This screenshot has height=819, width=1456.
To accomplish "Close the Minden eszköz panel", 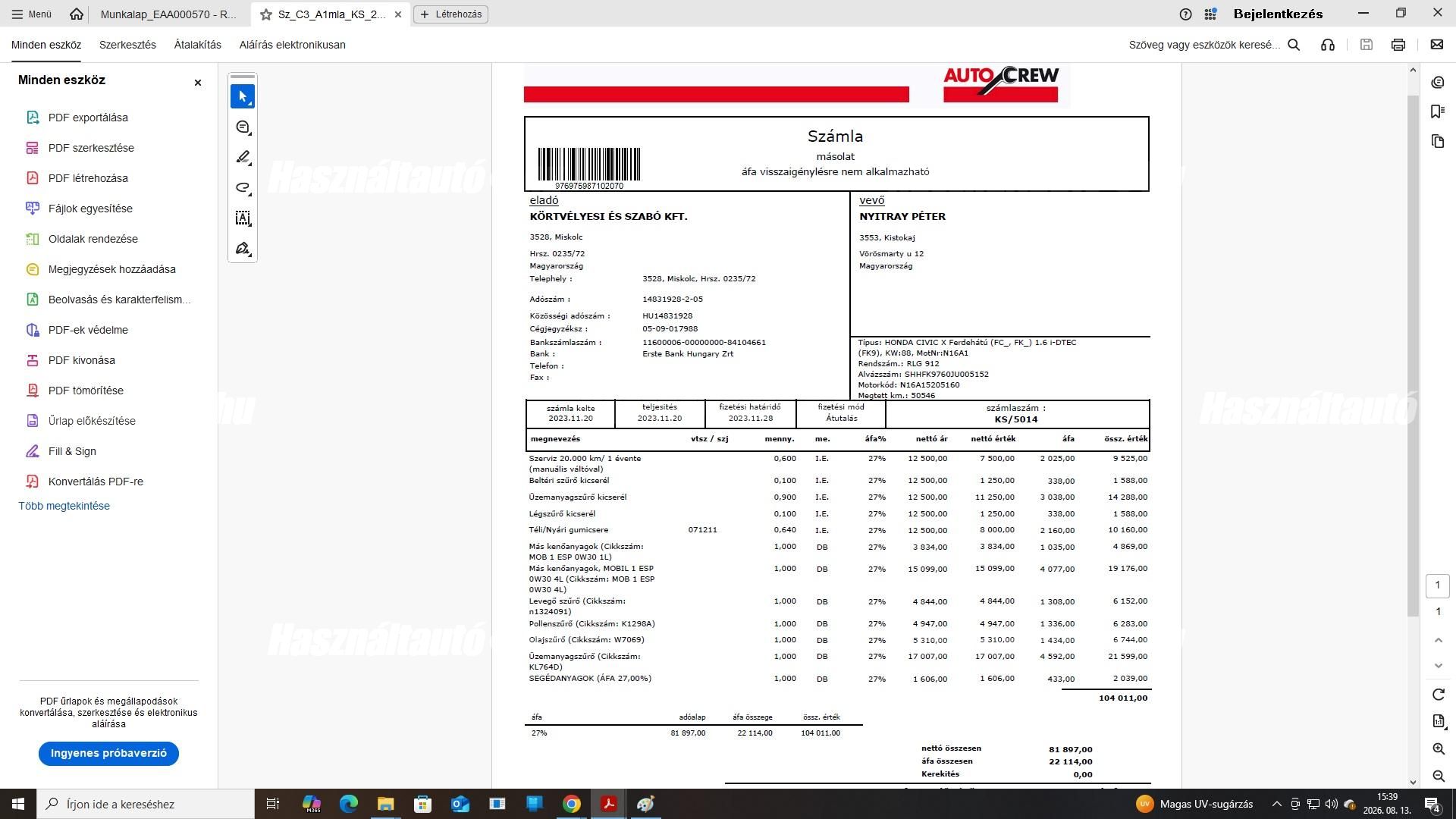I will click(198, 82).
